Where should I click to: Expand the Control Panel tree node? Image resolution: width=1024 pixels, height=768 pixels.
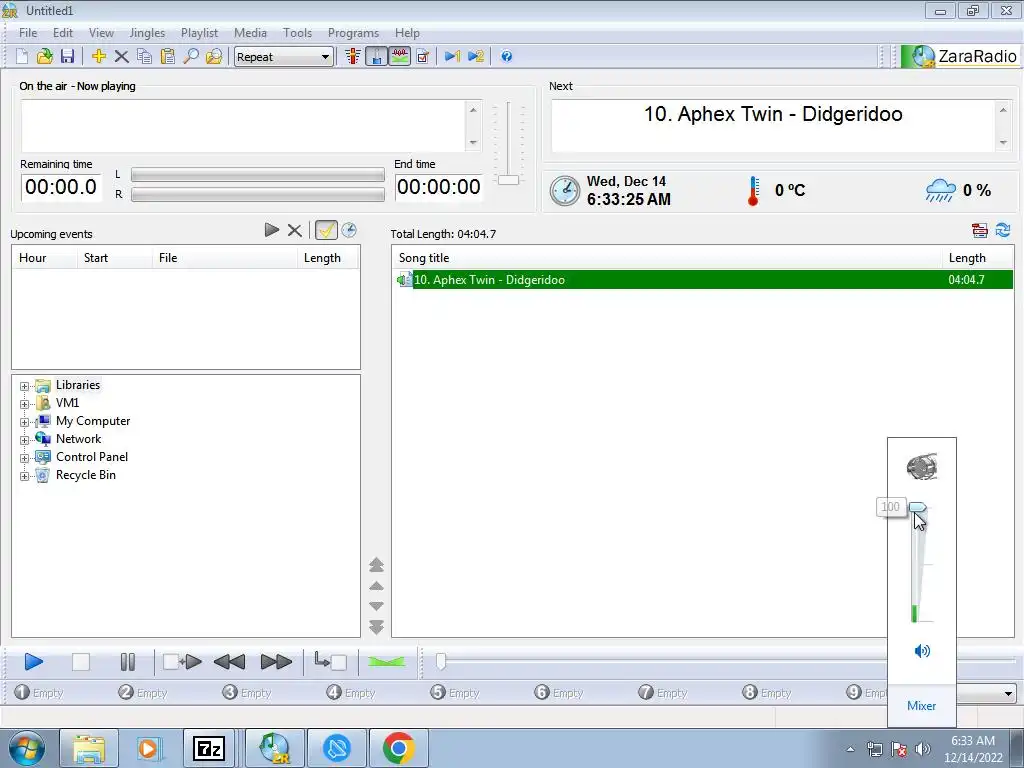tap(24, 458)
